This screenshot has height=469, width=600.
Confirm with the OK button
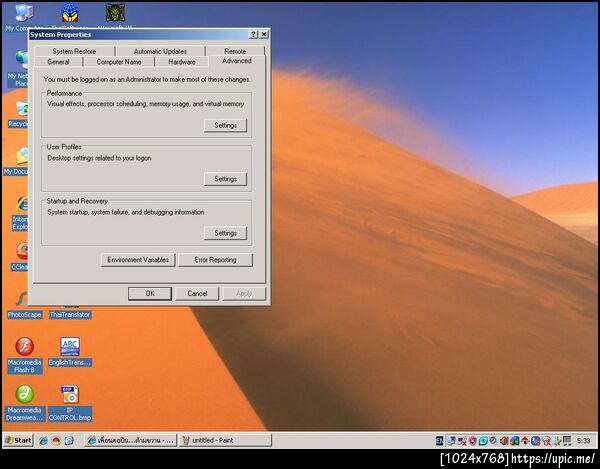click(150, 293)
